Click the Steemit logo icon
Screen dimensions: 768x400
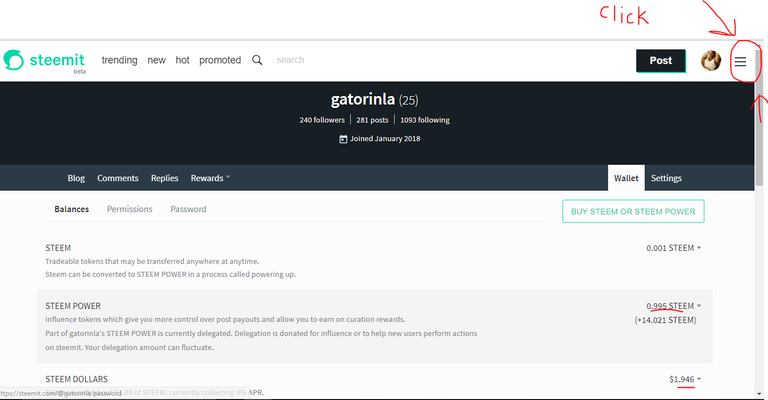[14, 60]
